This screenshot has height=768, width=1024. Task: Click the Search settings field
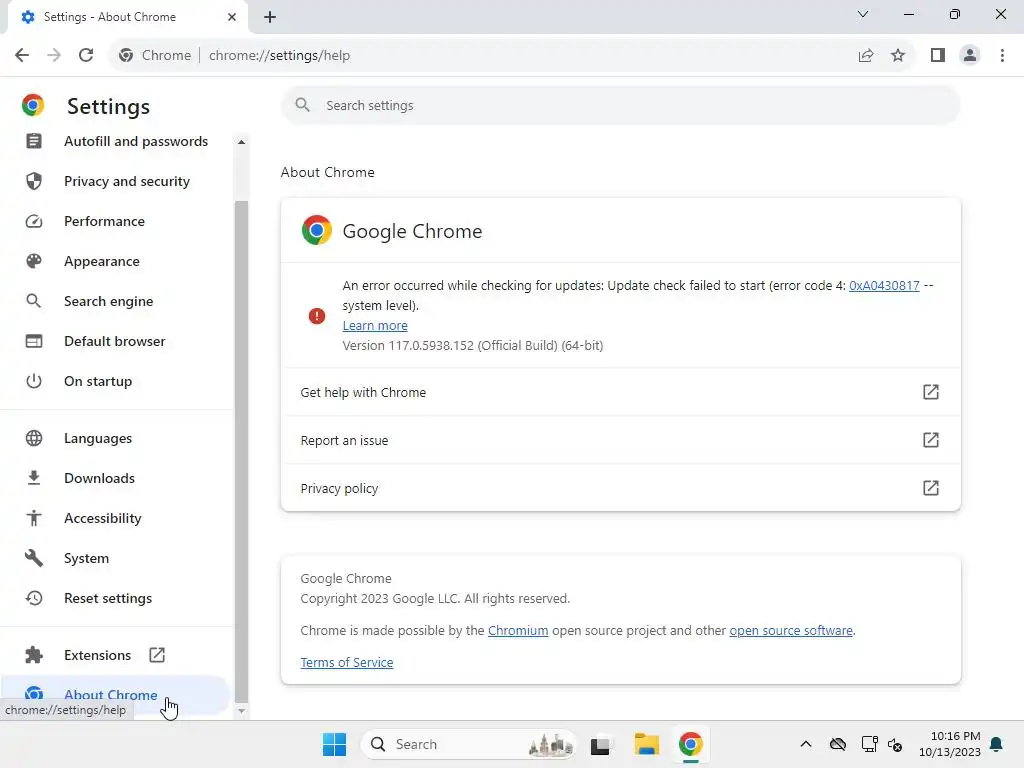click(620, 105)
